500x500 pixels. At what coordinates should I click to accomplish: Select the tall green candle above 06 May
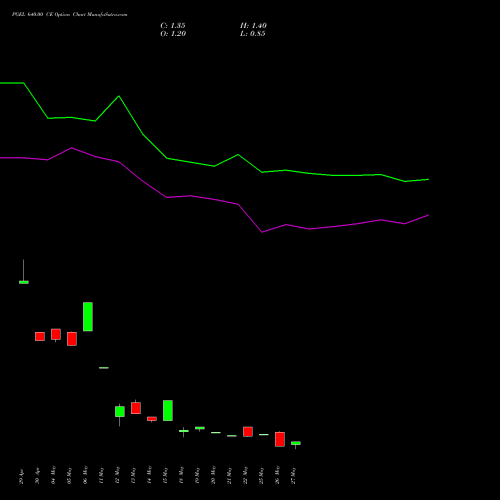[88, 317]
